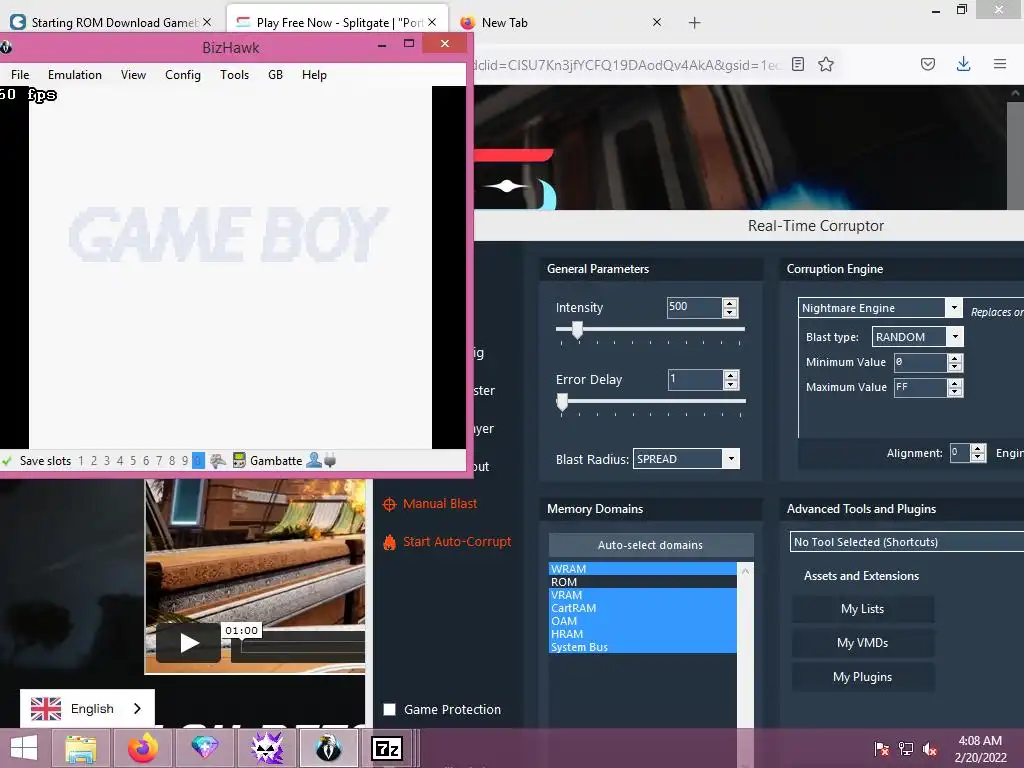Increase Error Delay with the spinner arrow
1024x768 pixels.
pyautogui.click(x=731, y=376)
